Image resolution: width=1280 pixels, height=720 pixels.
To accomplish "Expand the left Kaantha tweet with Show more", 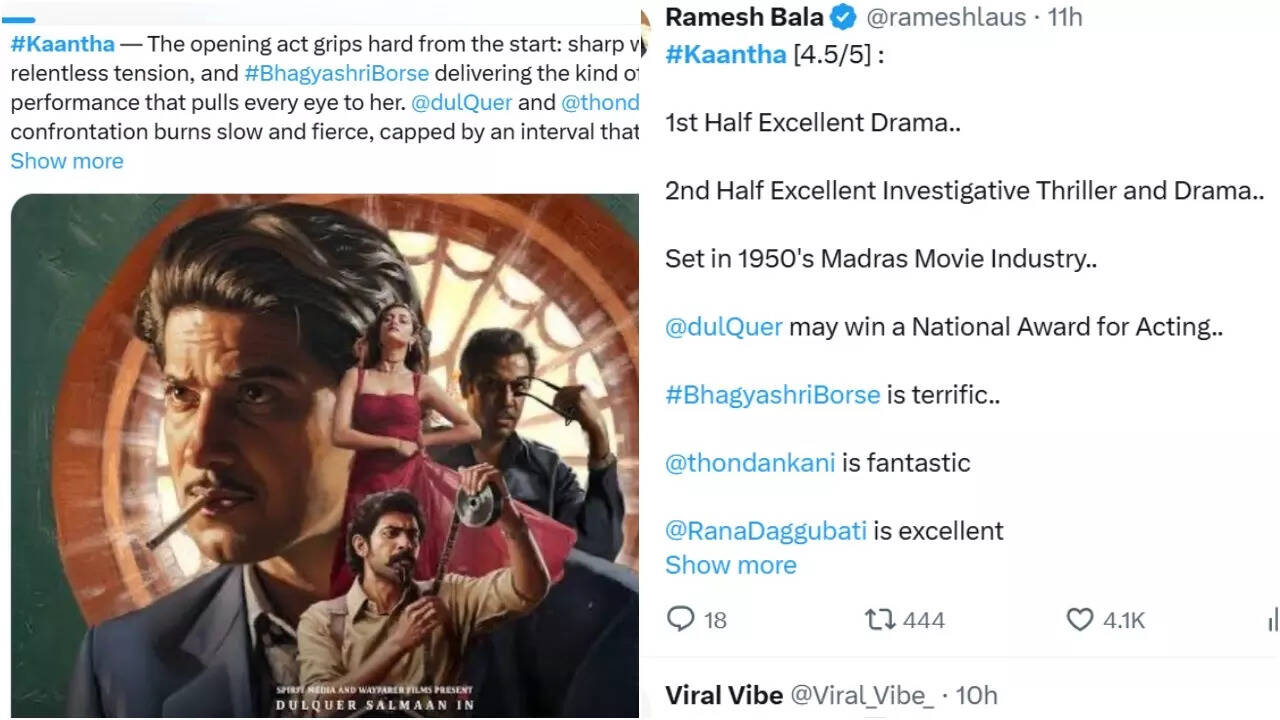I will [67, 161].
